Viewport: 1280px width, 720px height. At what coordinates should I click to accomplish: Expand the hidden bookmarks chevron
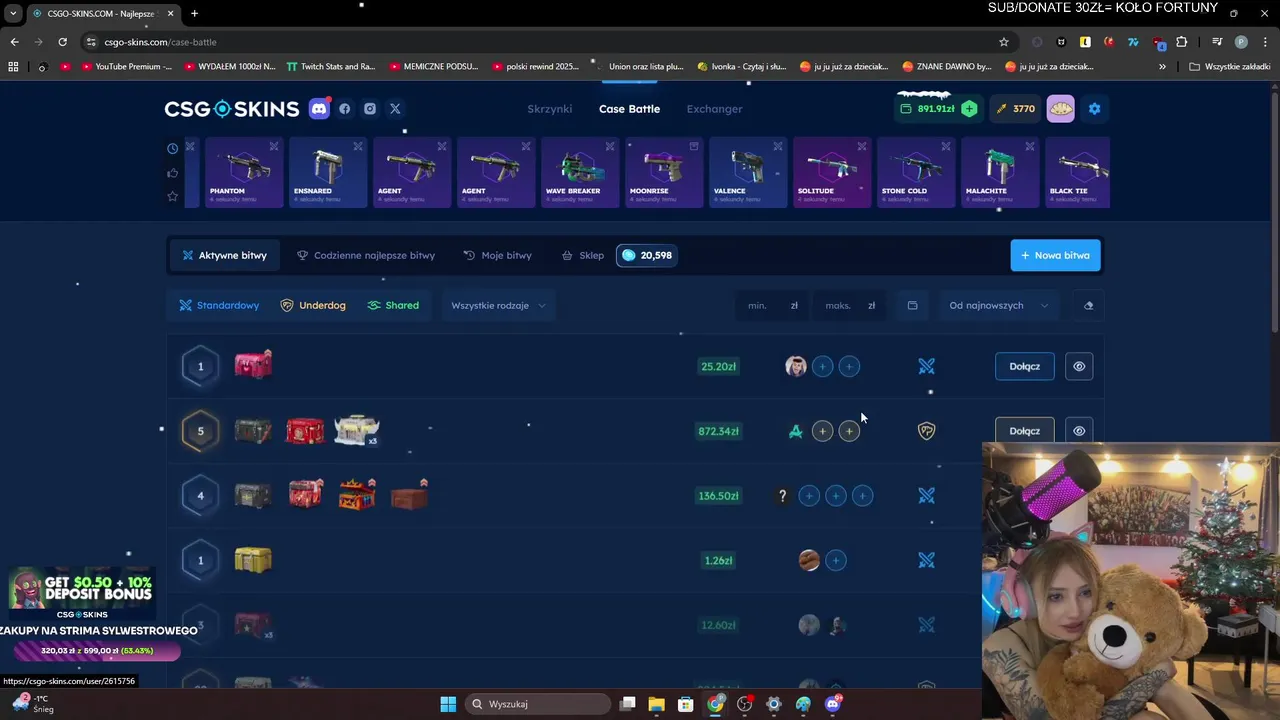pos(1162,67)
